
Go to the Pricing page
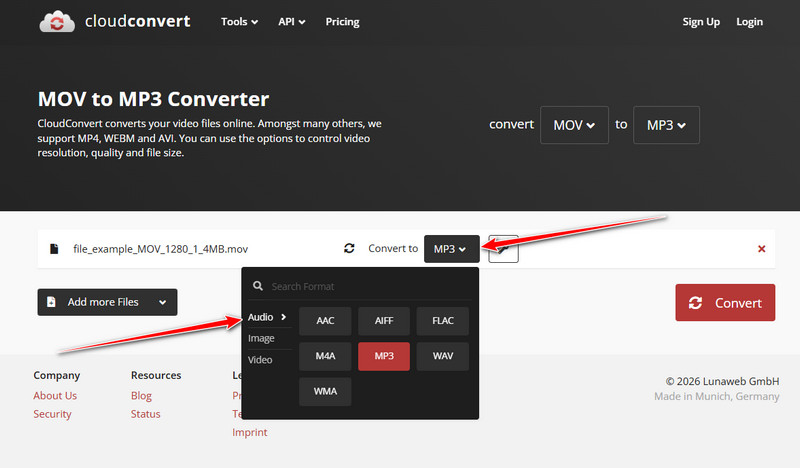pos(342,22)
